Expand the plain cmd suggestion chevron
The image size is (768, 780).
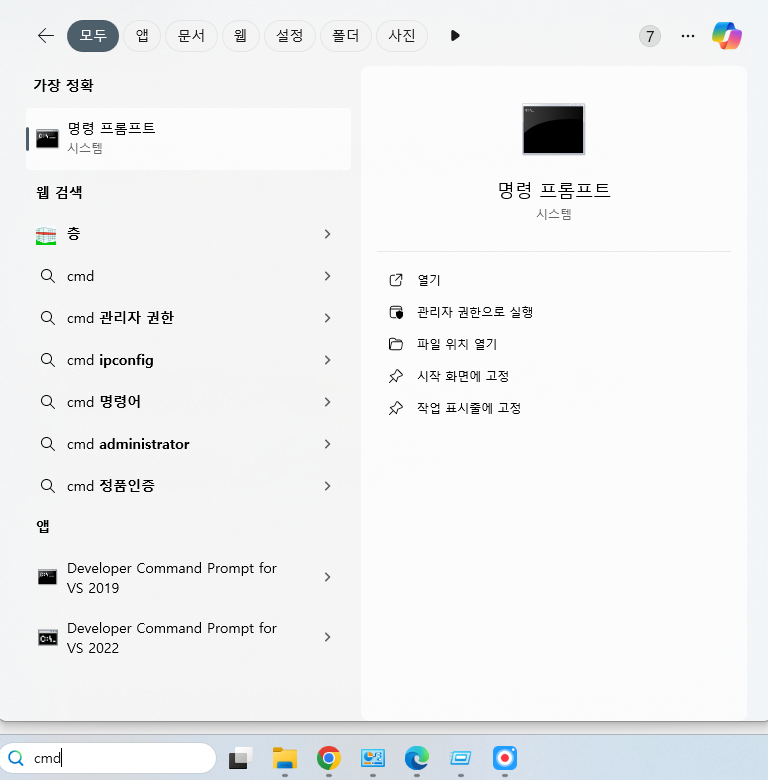pyautogui.click(x=327, y=276)
